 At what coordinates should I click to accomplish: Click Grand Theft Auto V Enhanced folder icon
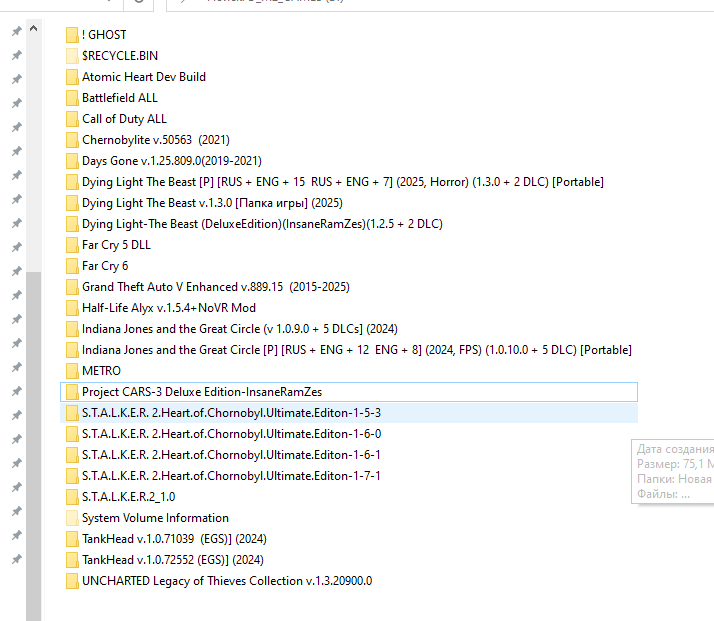[x=72, y=287]
